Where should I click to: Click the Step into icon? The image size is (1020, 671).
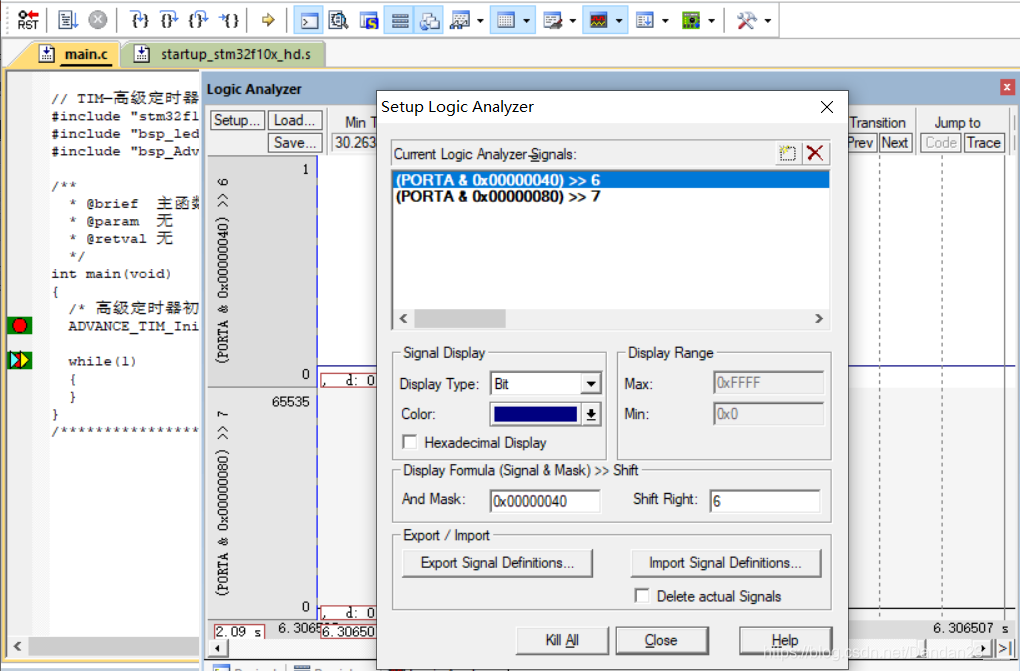(x=139, y=20)
